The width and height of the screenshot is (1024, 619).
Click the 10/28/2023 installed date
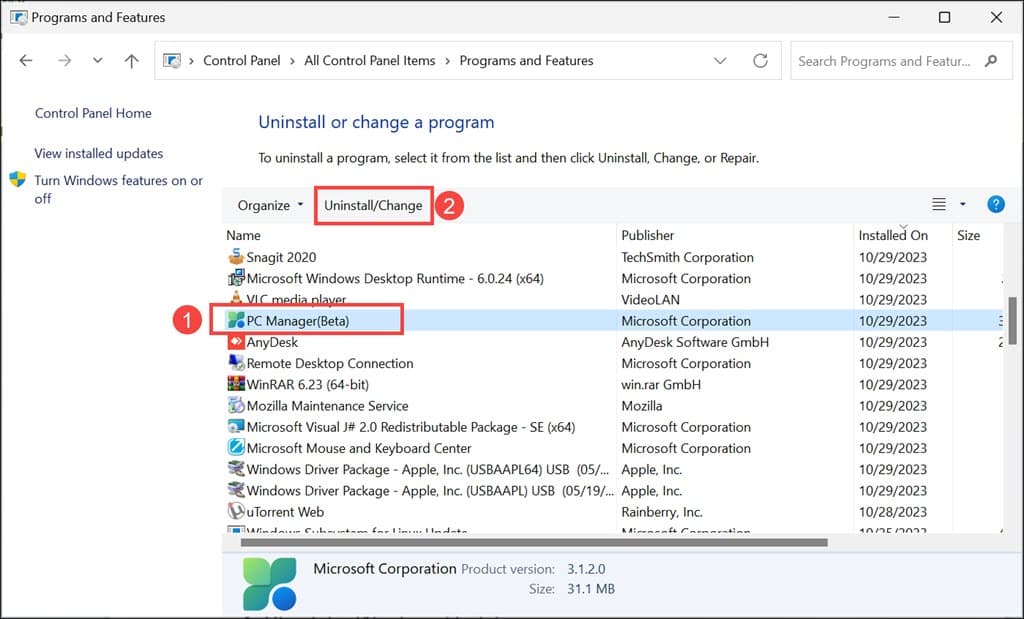pyautogui.click(x=893, y=512)
